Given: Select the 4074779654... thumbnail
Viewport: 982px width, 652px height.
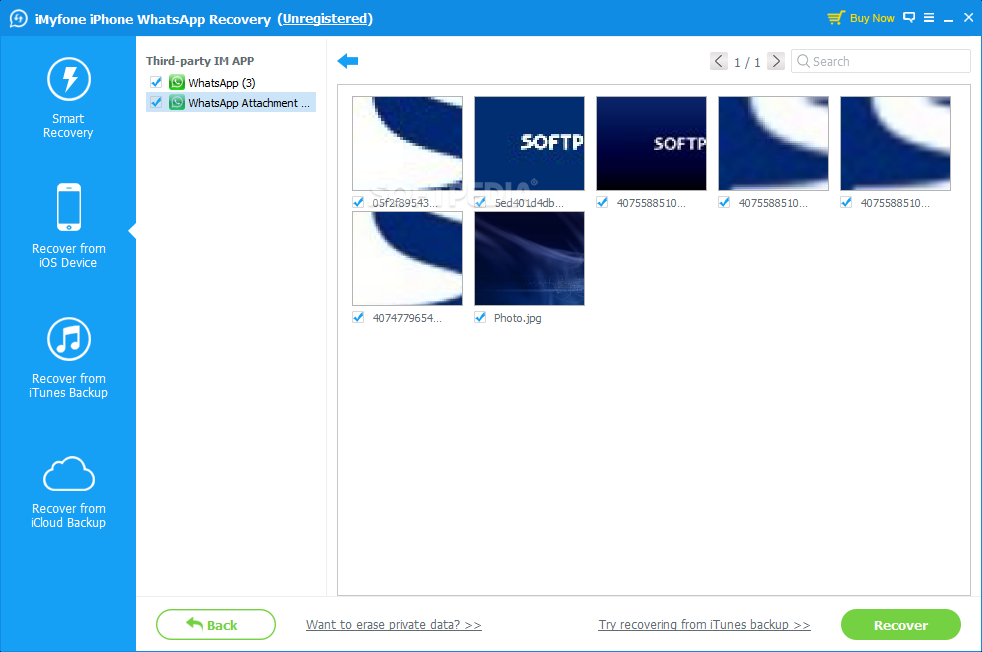Looking at the screenshot, I should click(407, 259).
